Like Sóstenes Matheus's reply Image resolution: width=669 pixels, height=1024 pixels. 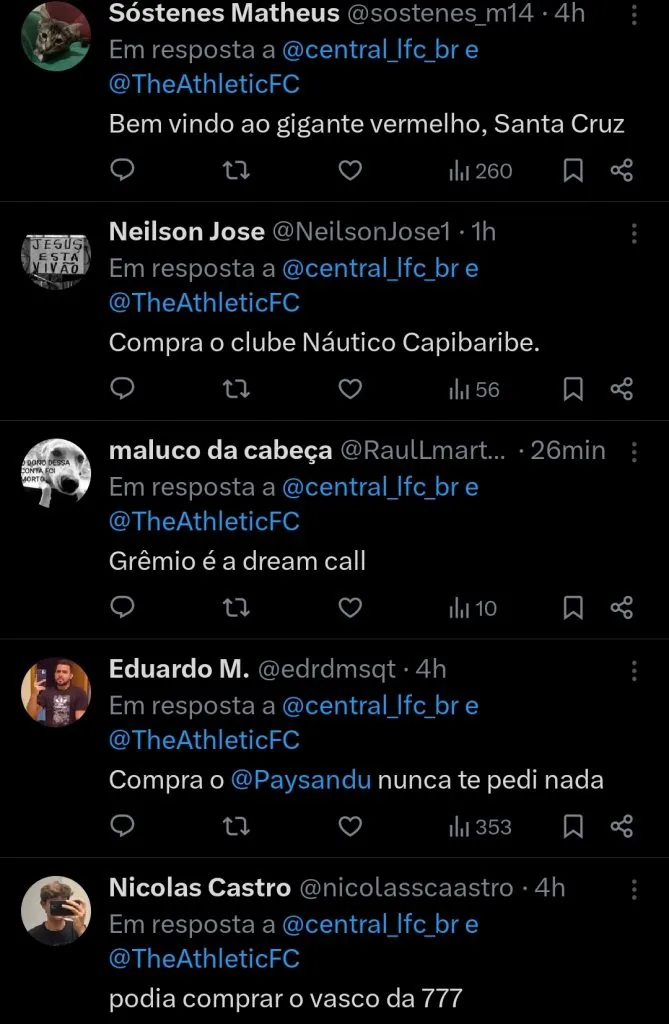349,170
